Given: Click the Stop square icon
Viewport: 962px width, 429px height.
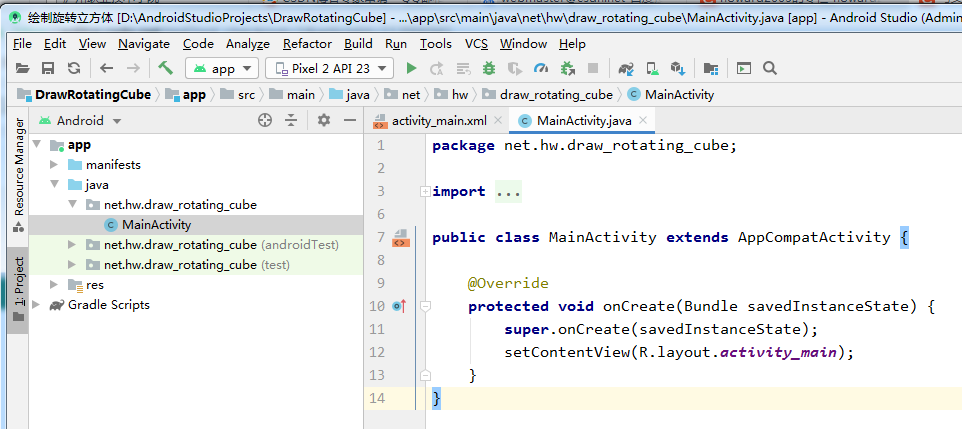Looking at the screenshot, I should pos(593,68).
